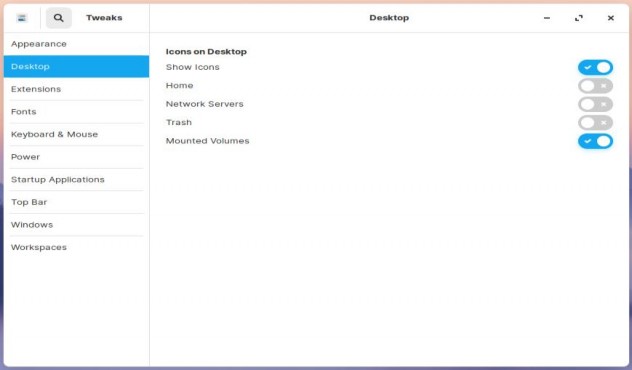Image resolution: width=632 pixels, height=370 pixels.
Task: Switch to Top Bar settings
Action: pos(77,202)
